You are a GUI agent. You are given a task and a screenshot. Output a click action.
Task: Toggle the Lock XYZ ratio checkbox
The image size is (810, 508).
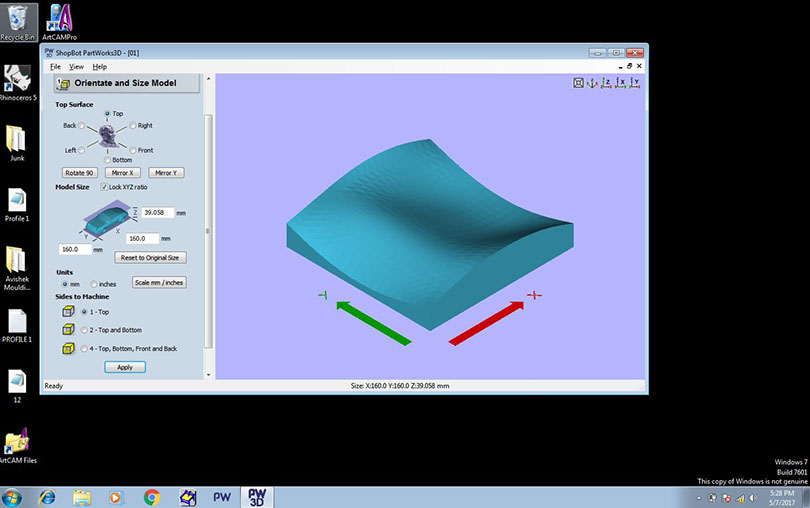104,187
